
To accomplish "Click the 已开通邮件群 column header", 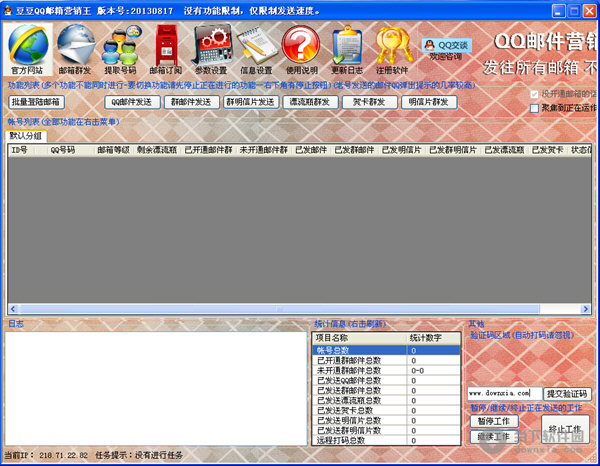I will pos(209,150).
